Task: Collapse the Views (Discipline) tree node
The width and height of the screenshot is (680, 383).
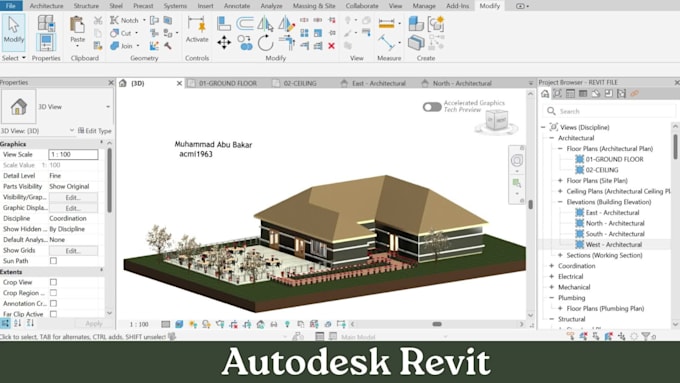Action: pyautogui.click(x=543, y=127)
